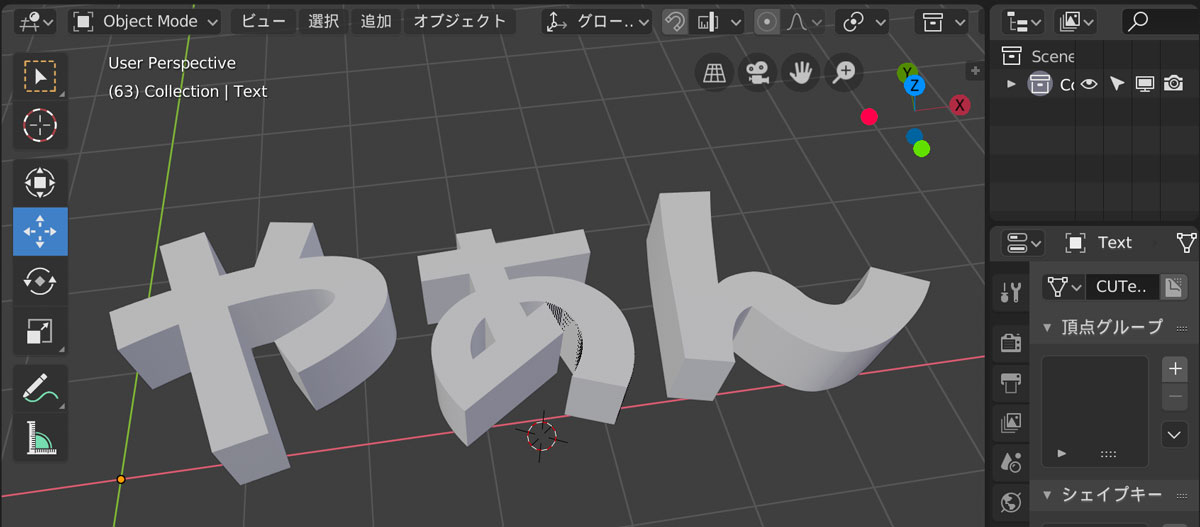The image size is (1200, 527).
Task: Toggle collection visibility eye icon
Action: (x=1090, y=84)
